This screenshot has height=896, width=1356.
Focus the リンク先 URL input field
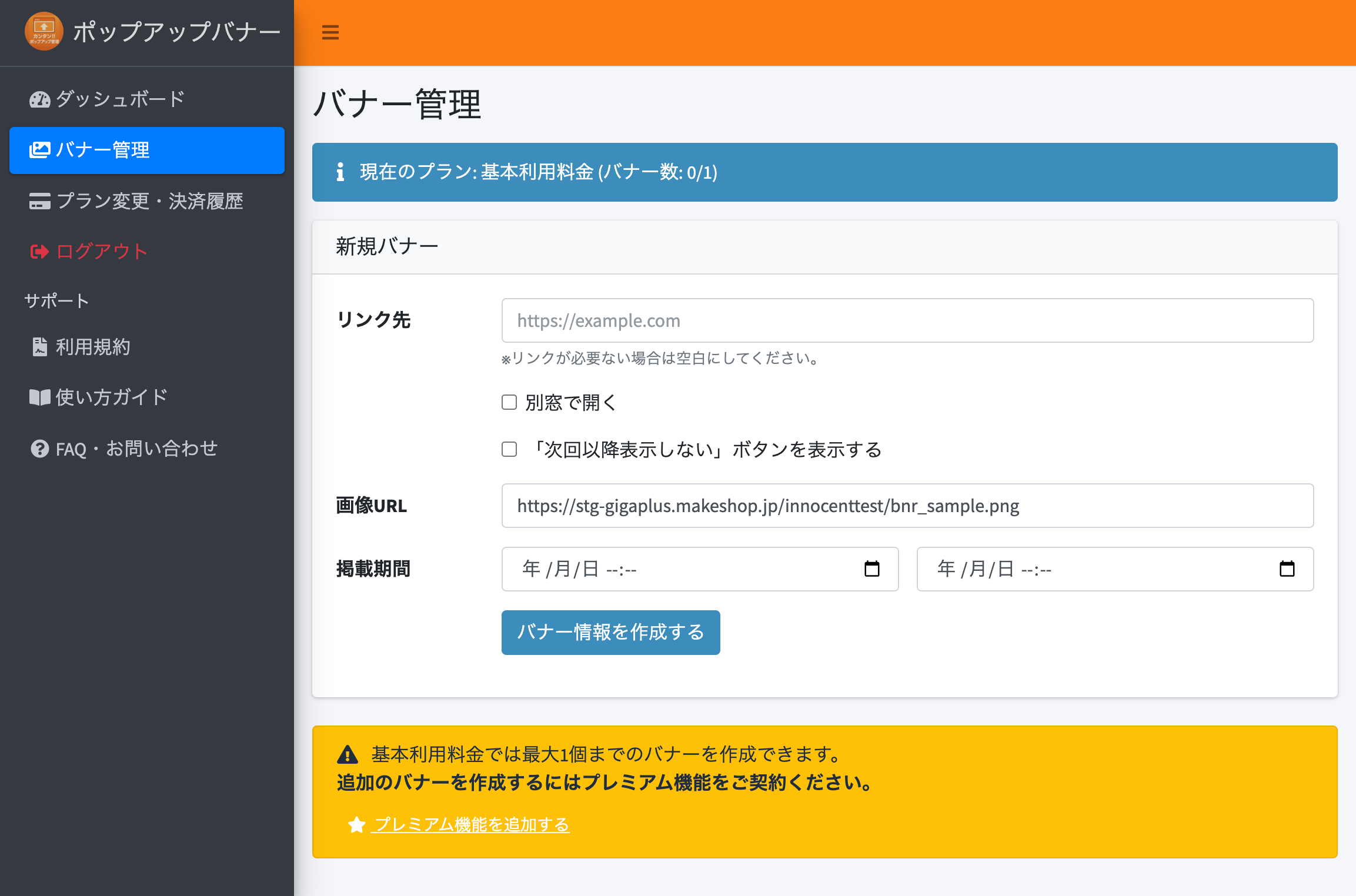[907, 320]
